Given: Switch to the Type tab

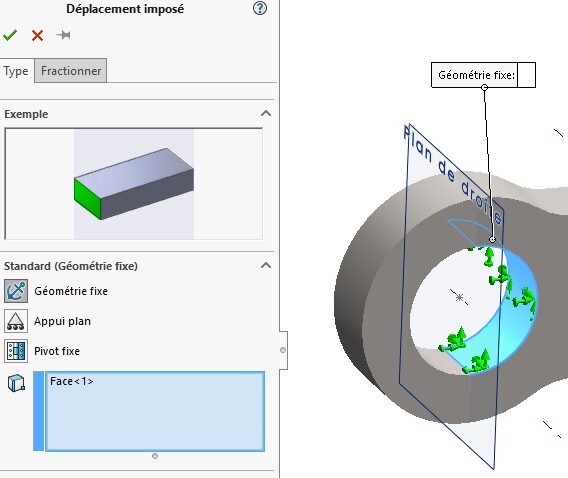Looking at the screenshot, I should tap(16, 71).
